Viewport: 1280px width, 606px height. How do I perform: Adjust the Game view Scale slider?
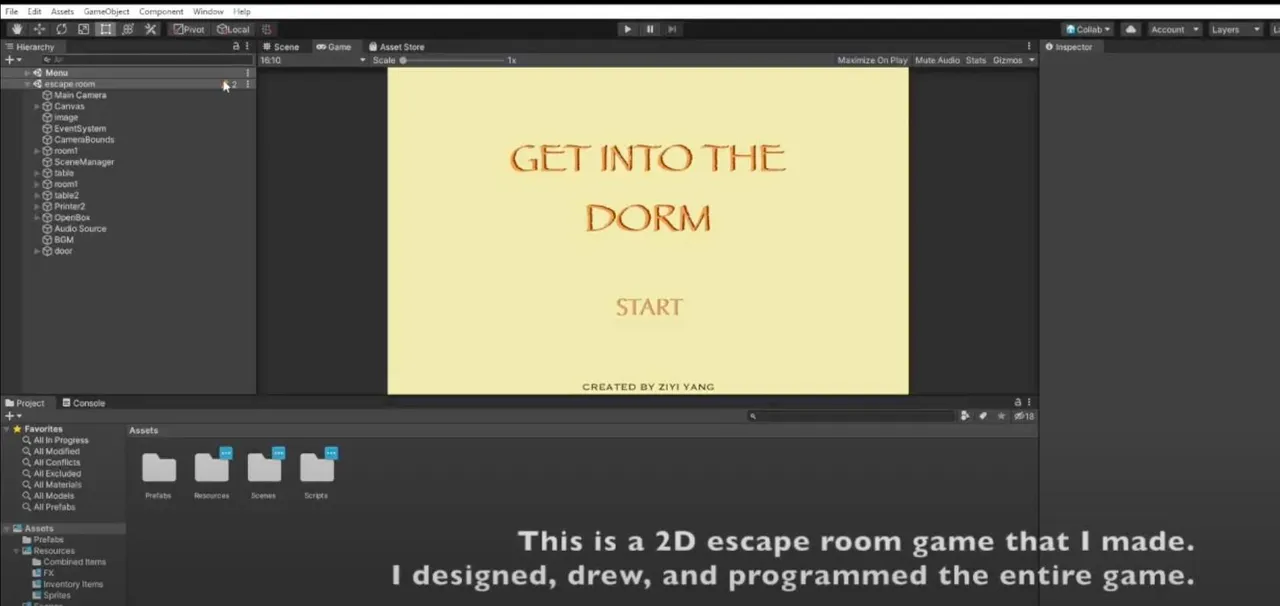(x=455, y=60)
